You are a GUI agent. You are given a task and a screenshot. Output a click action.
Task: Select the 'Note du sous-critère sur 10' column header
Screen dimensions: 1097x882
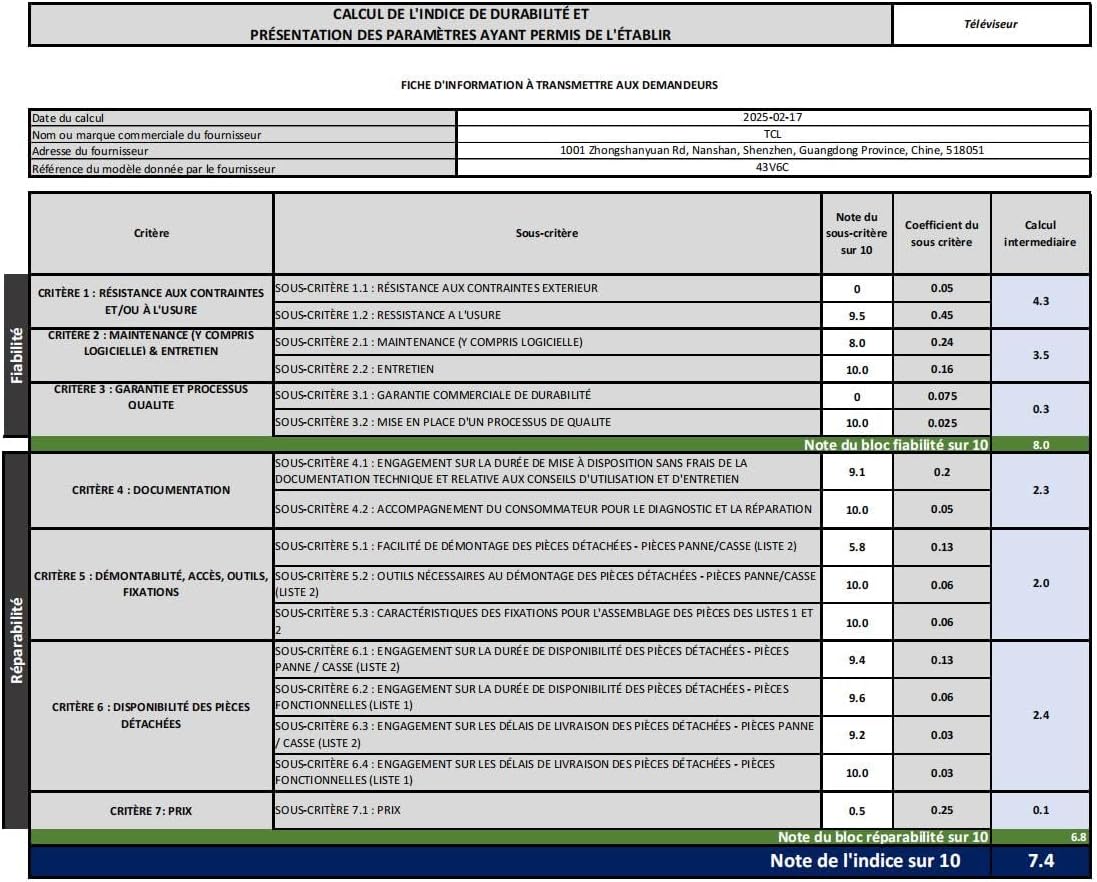[x=856, y=233]
